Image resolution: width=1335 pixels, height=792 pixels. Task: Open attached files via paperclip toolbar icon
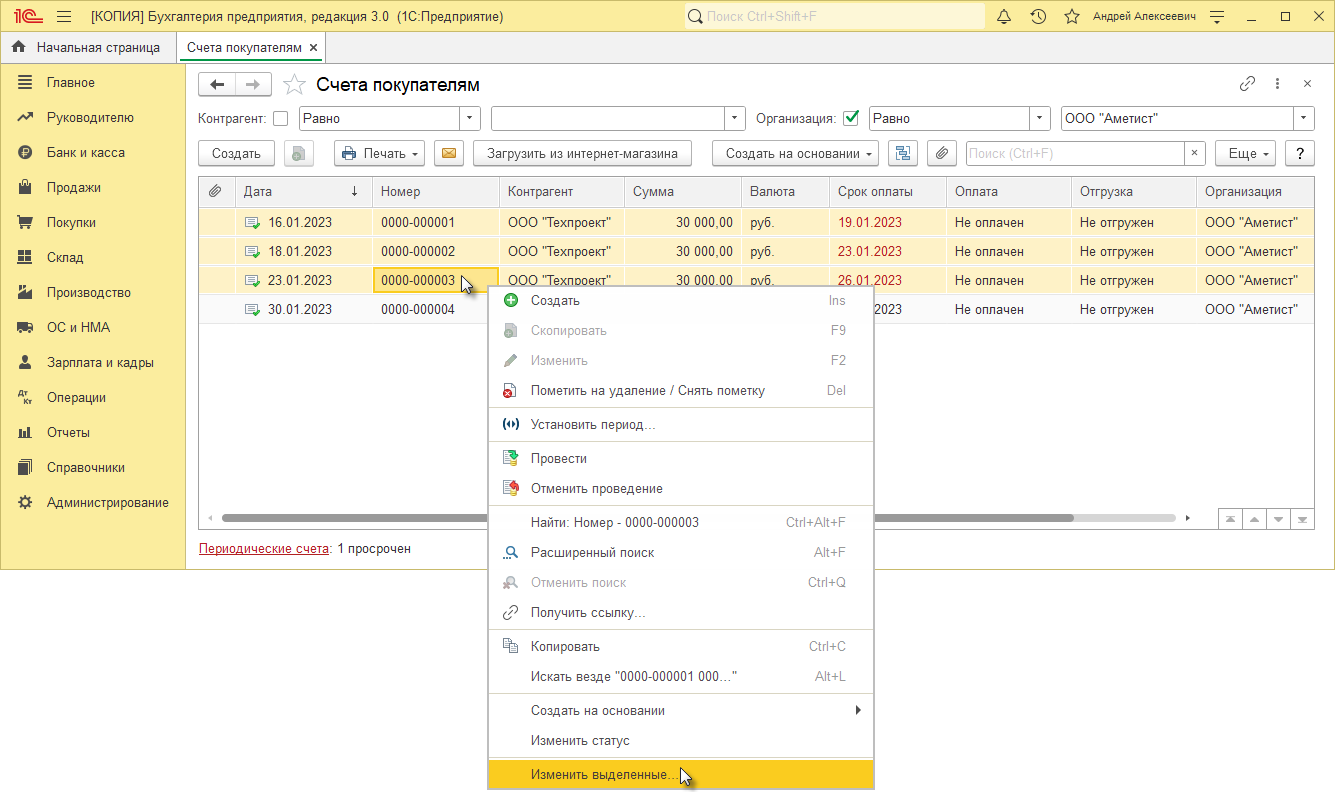(x=941, y=153)
